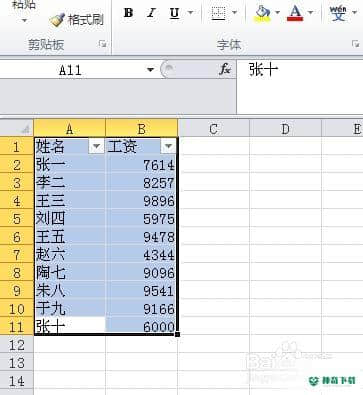Open 剪贴板 dialog launcher
The height and width of the screenshot is (395, 363).
coord(103,44)
